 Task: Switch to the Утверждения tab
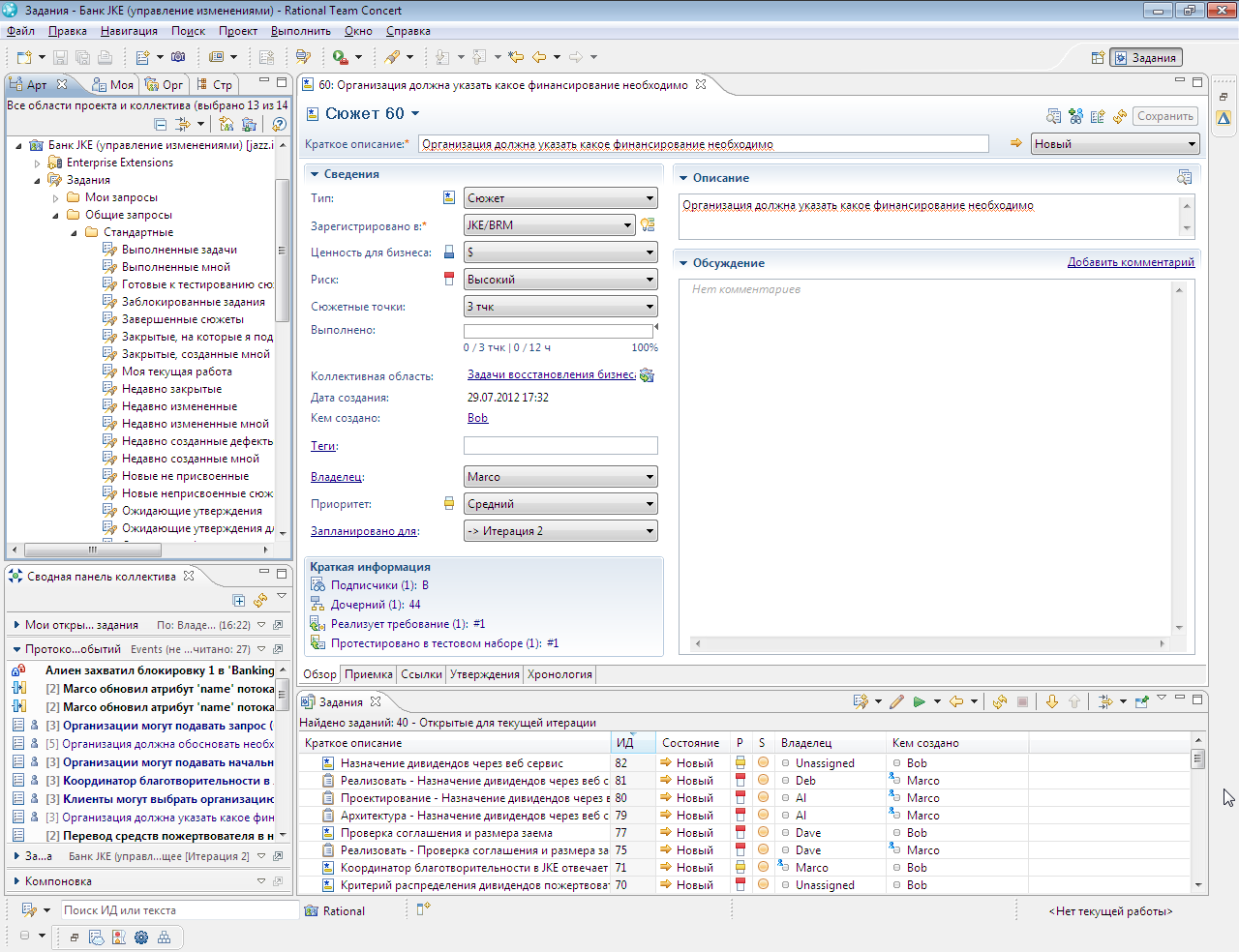tap(485, 674)
